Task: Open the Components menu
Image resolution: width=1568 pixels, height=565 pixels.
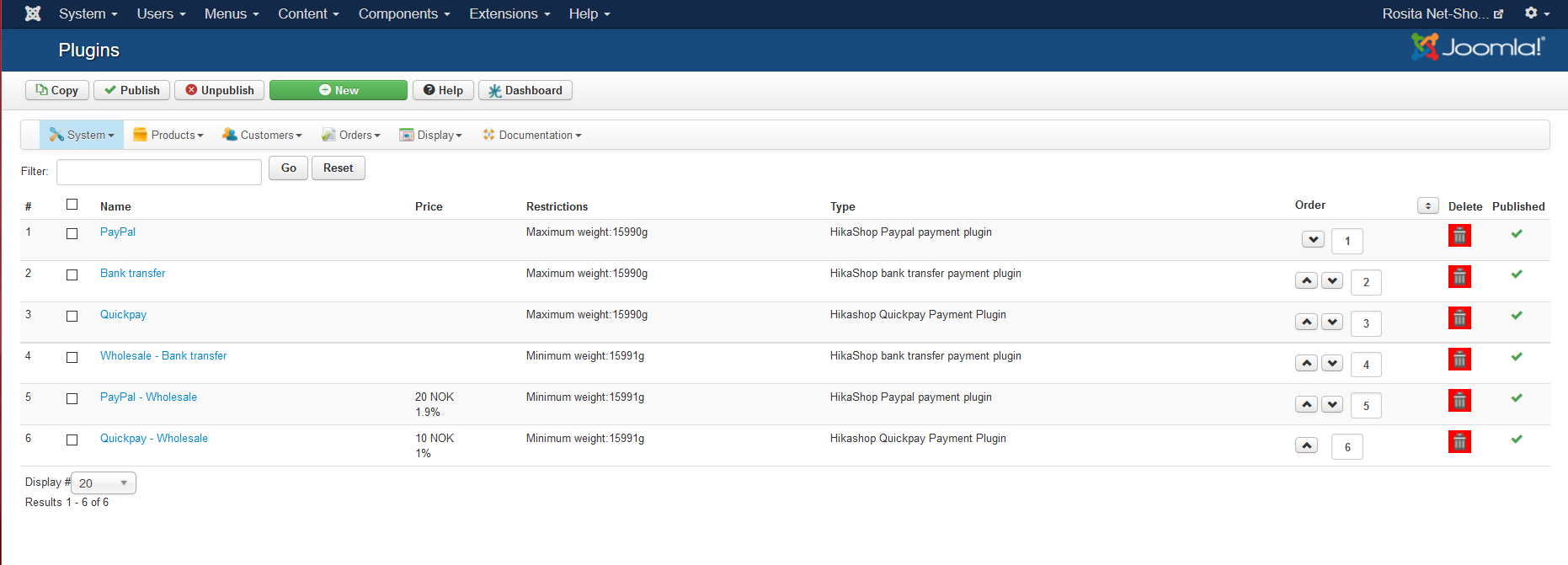Action: [403, 13]
